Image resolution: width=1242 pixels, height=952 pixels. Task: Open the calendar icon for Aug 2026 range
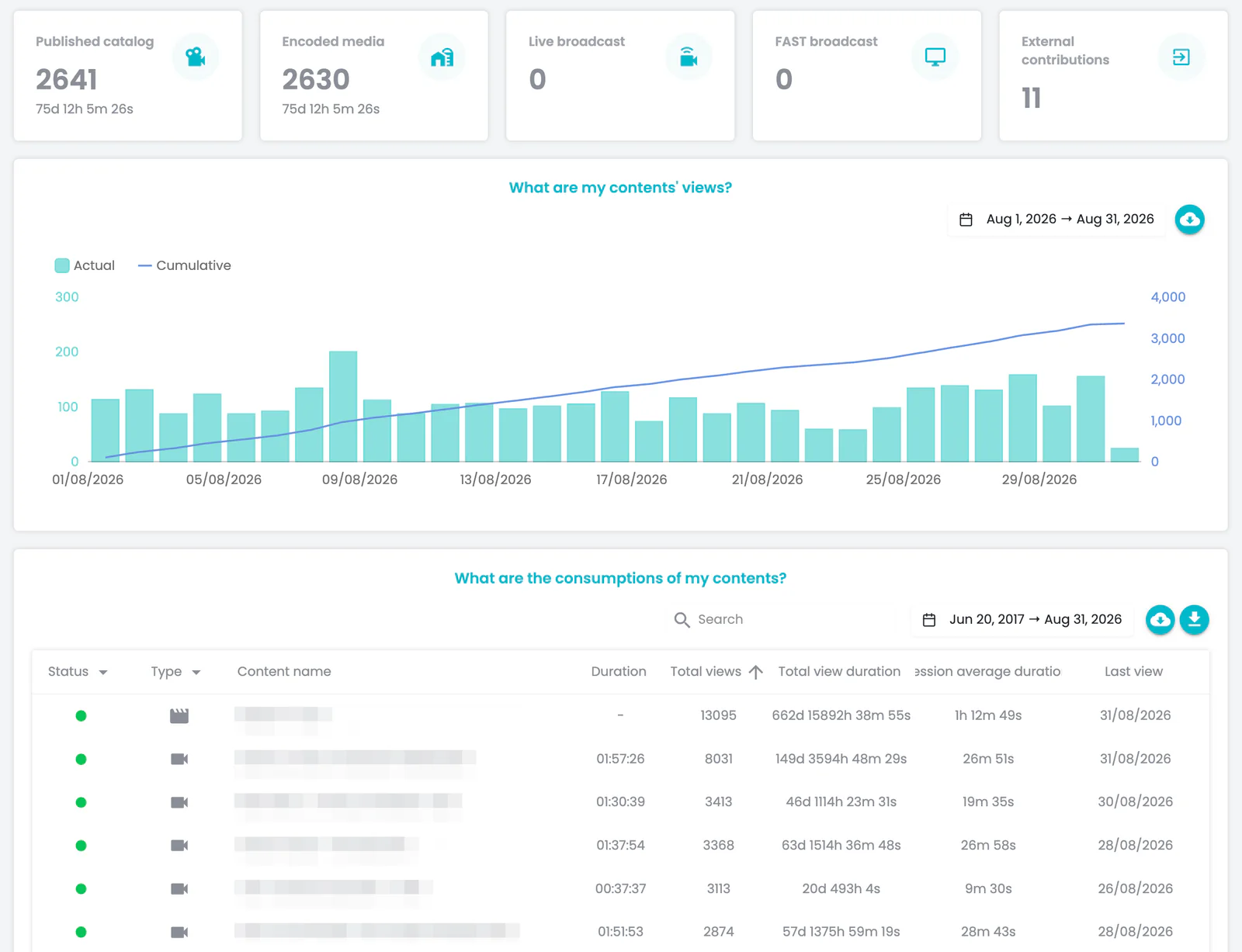click(966, 220)
